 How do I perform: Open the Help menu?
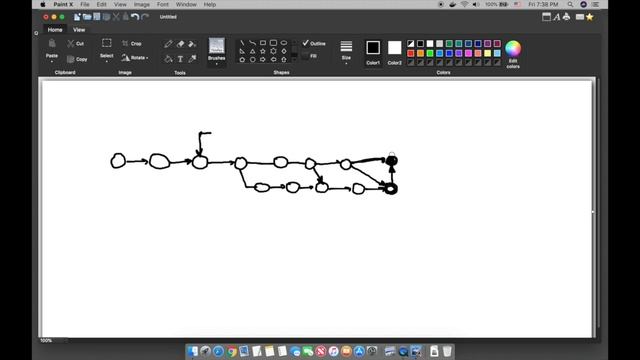pyautogui.click(x=210, y=4)
